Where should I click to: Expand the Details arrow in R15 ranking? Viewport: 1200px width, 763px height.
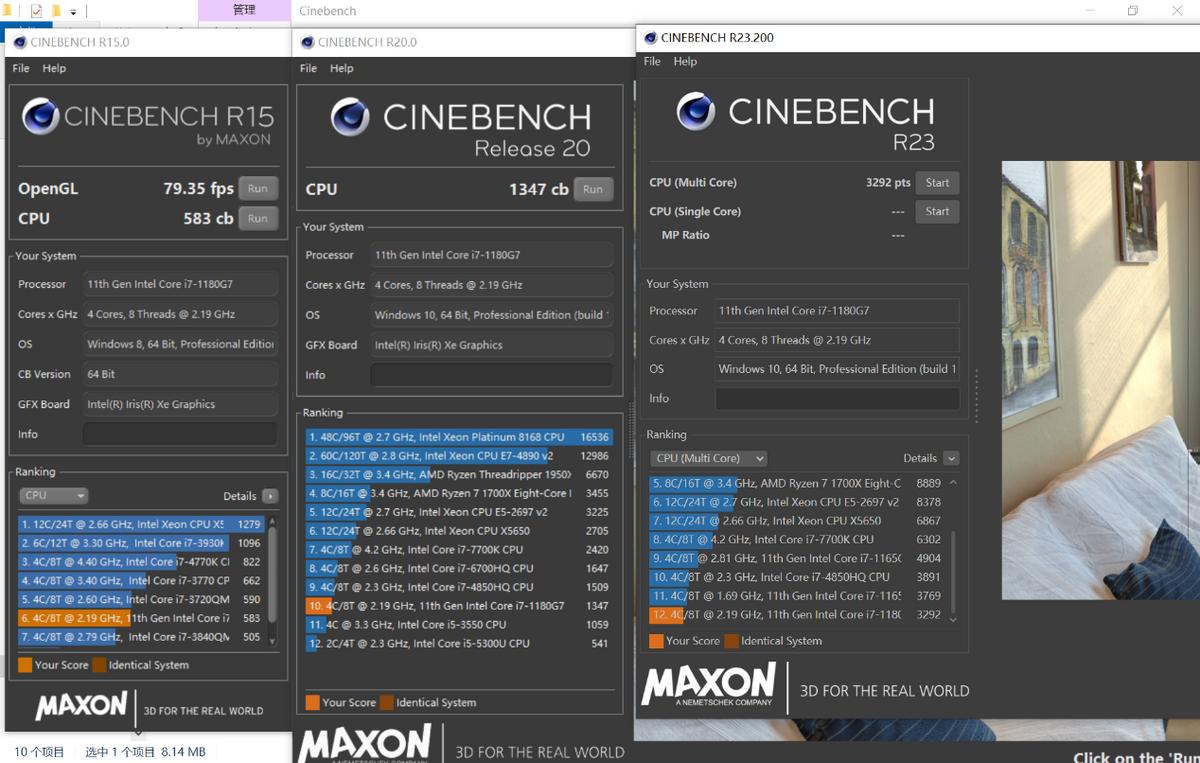pos(270,496)
